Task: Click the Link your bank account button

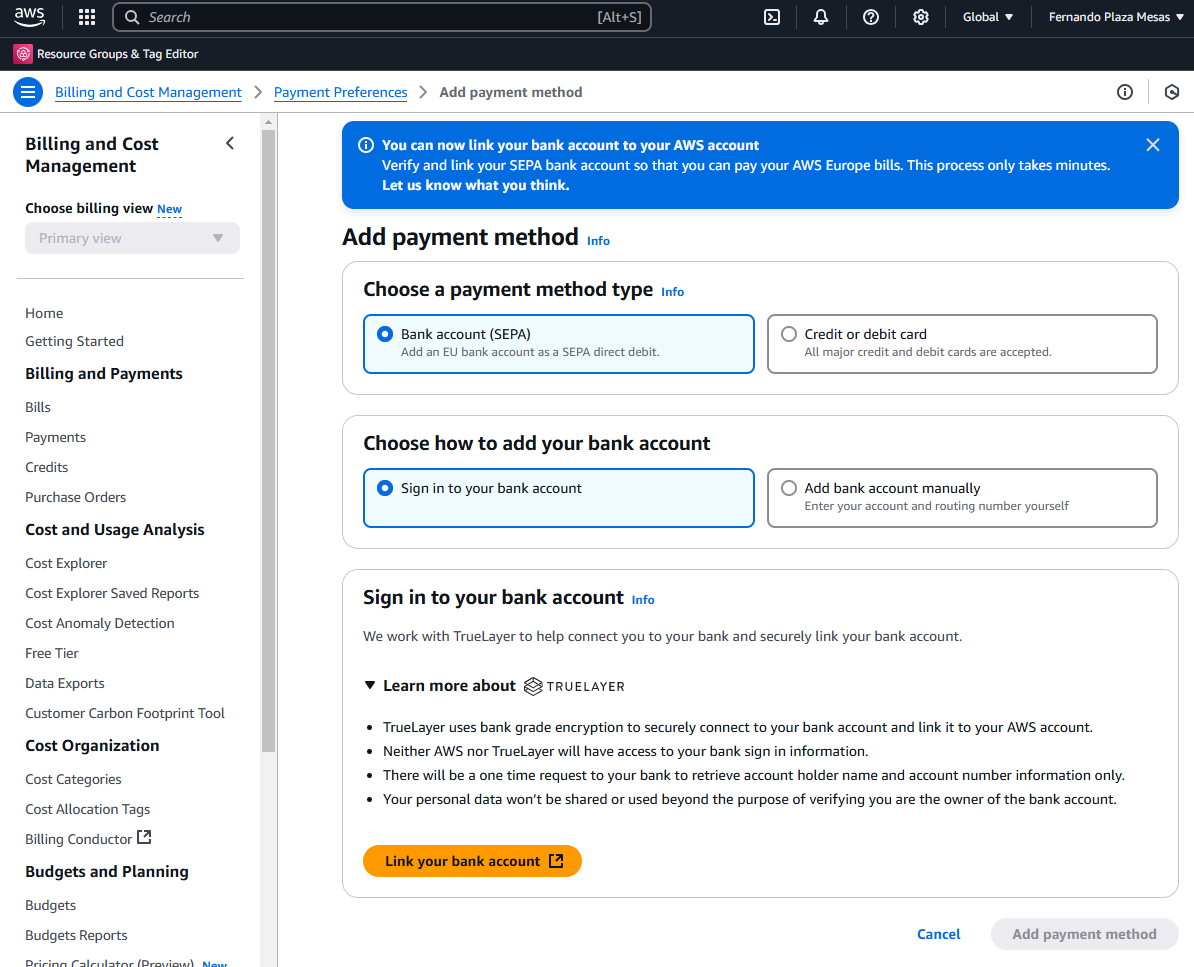Action: (x=472, y=861)
